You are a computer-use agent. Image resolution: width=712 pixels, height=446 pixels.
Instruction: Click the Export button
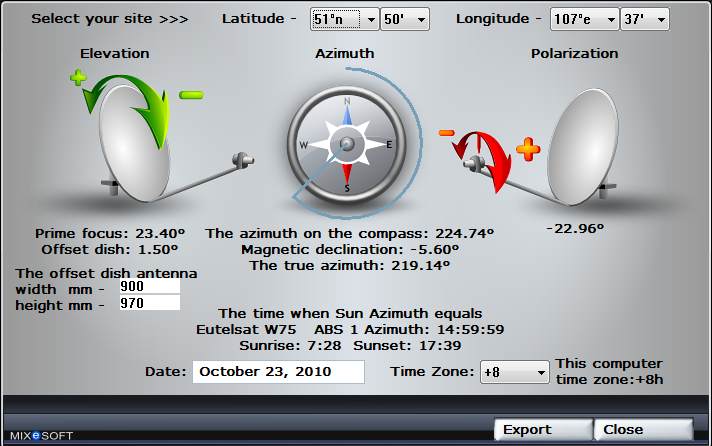pos(544,430)
